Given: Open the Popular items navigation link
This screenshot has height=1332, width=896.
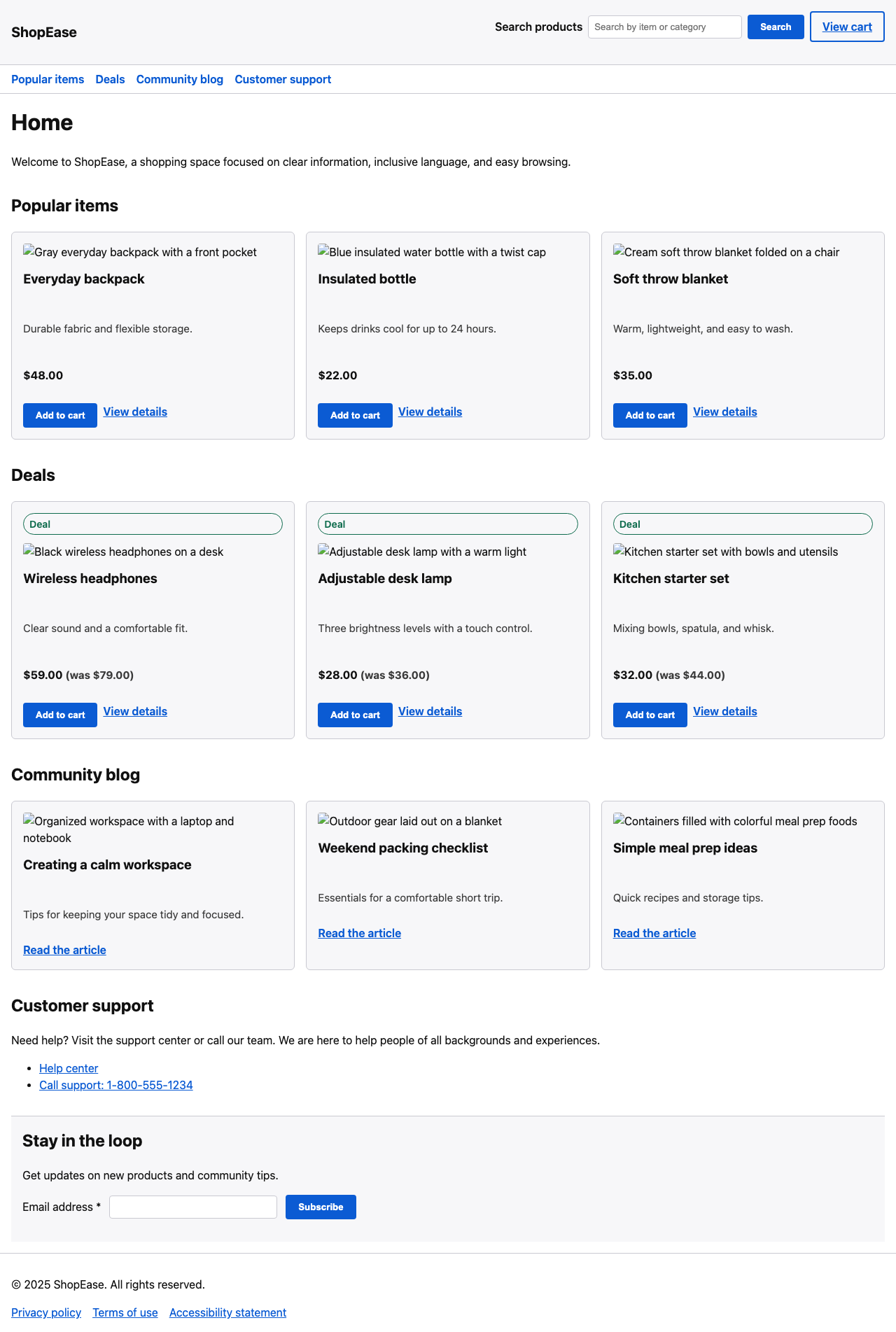Looking at the screenshot, I should click(x=47, y=79).
